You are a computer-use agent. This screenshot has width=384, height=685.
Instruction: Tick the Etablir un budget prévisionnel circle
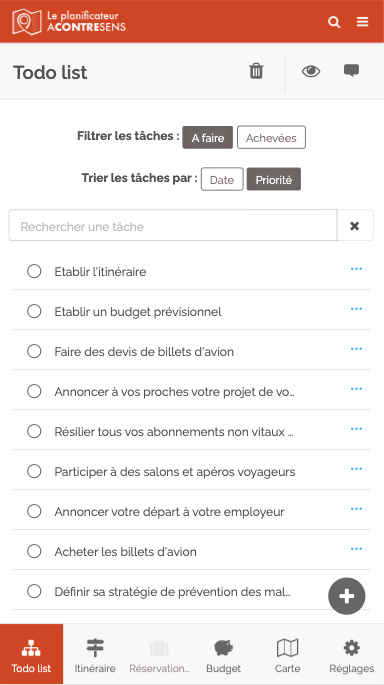coord(34,311)
